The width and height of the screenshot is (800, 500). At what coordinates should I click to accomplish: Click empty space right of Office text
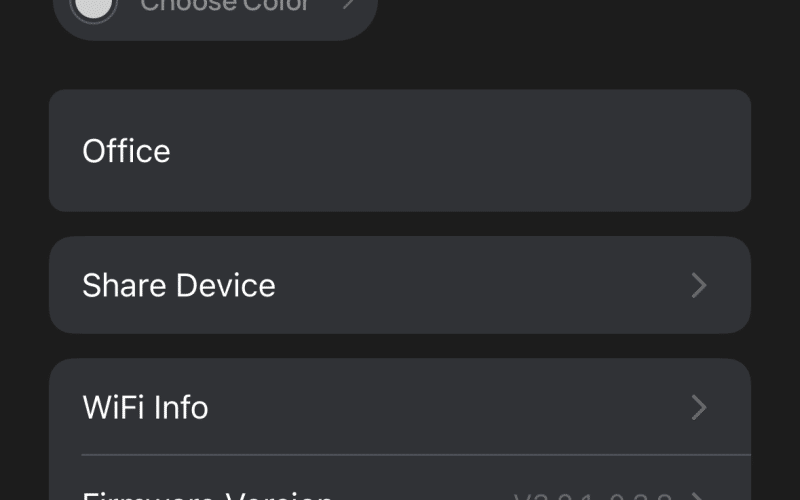(459, 151)
